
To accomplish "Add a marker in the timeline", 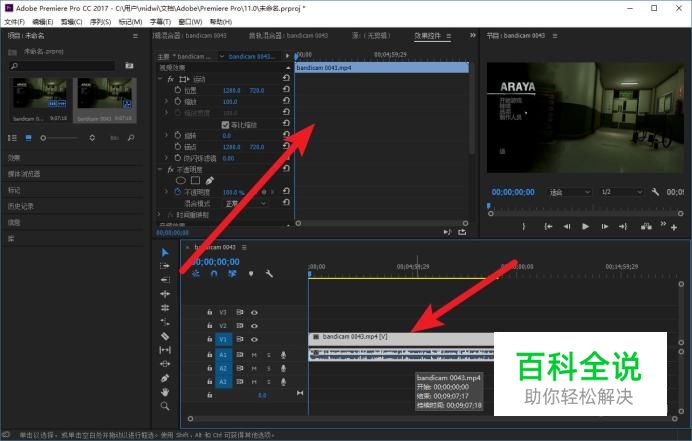I will 251,274.
